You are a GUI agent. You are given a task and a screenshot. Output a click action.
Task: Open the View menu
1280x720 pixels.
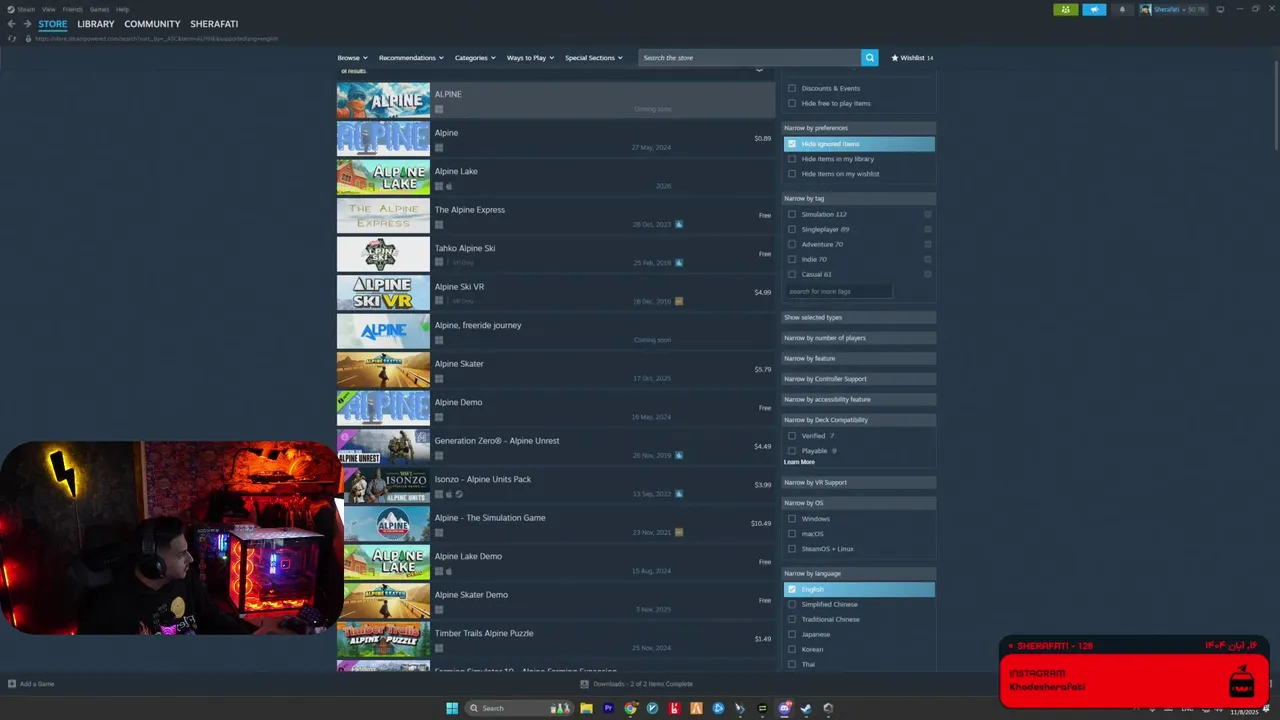(x=48, y=9)
